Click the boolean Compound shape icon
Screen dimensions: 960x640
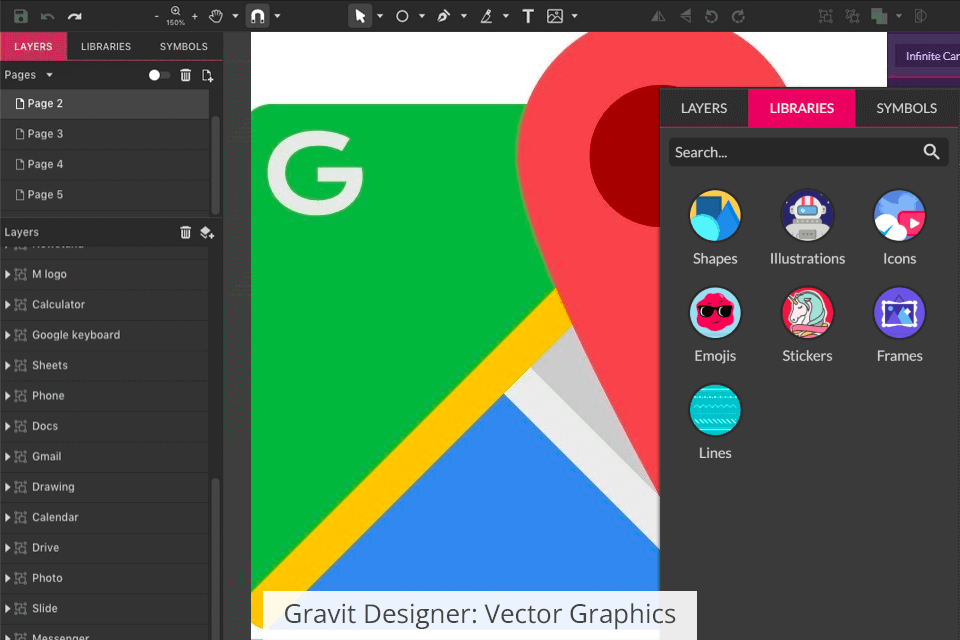pyautogui.click(x=879, y=17)
